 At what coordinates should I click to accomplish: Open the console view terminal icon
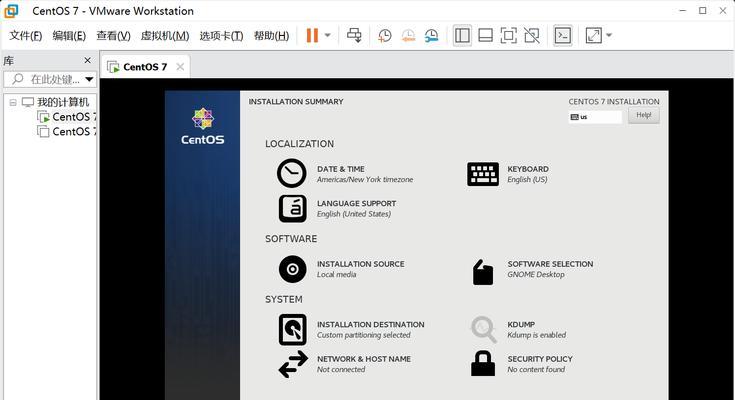pyautogui.click(x=562, y=36)
